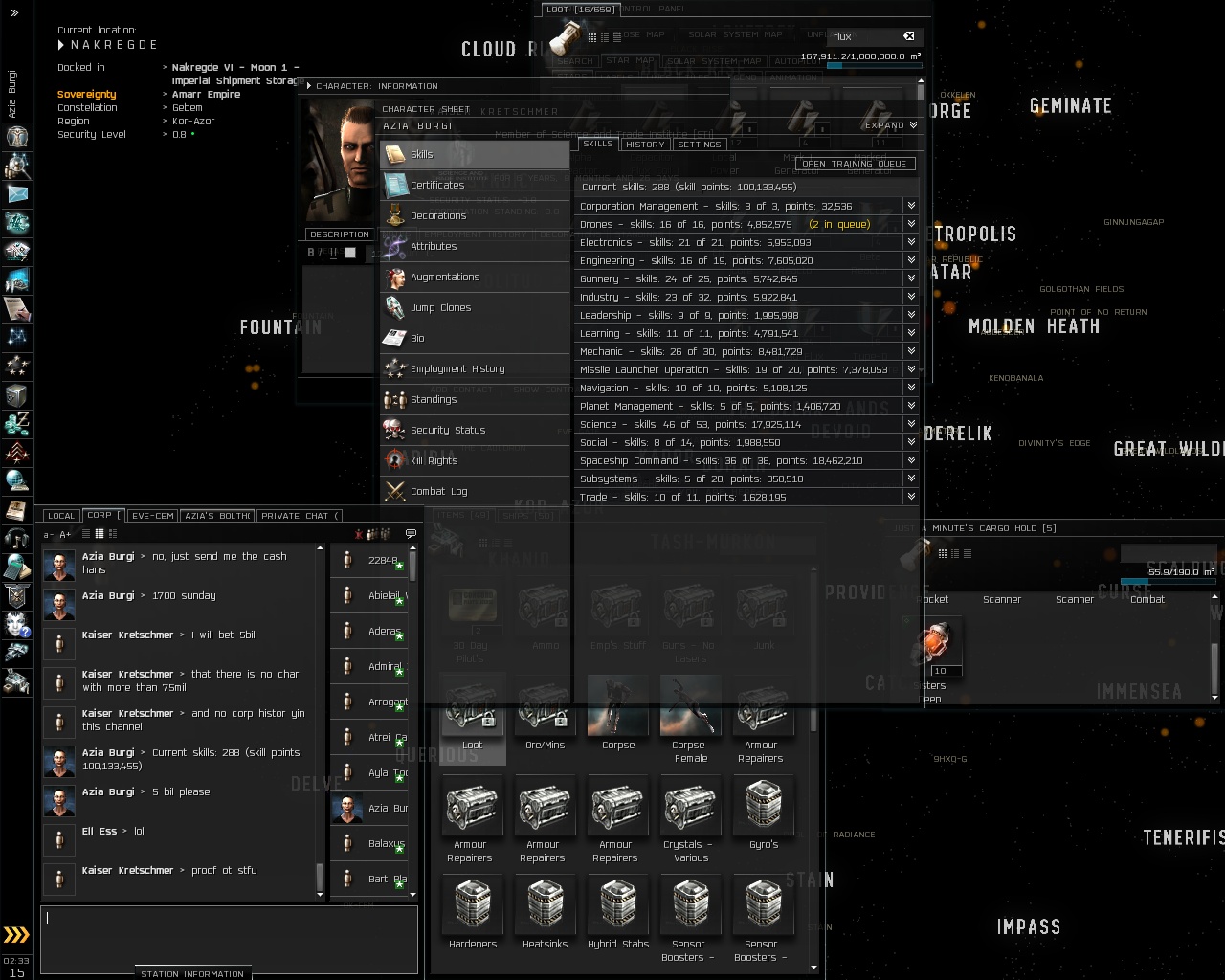
Task: Click the cargo hold capacity bar
Action: point(1169,581)
